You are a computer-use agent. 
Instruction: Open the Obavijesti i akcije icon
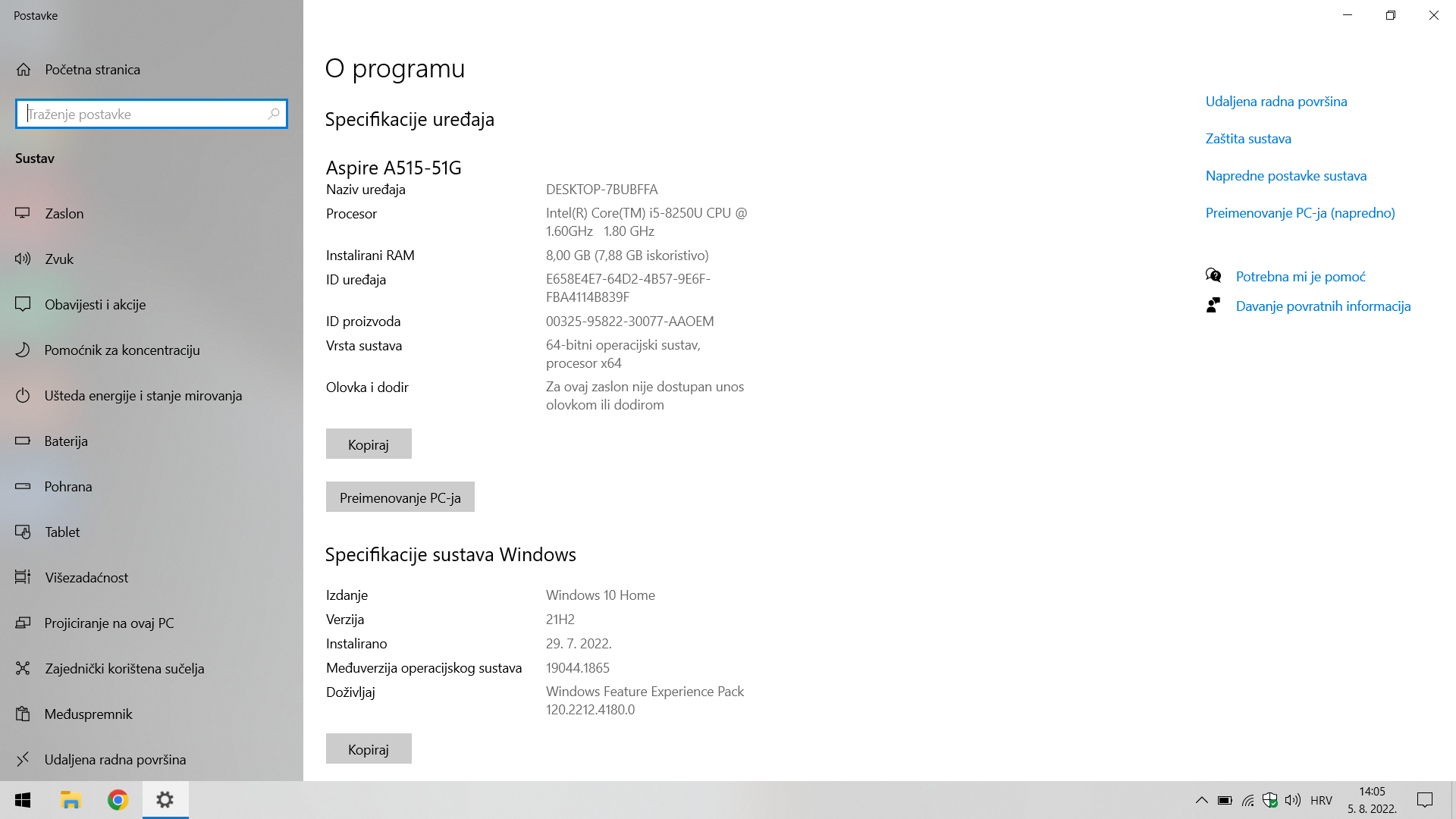23,304
